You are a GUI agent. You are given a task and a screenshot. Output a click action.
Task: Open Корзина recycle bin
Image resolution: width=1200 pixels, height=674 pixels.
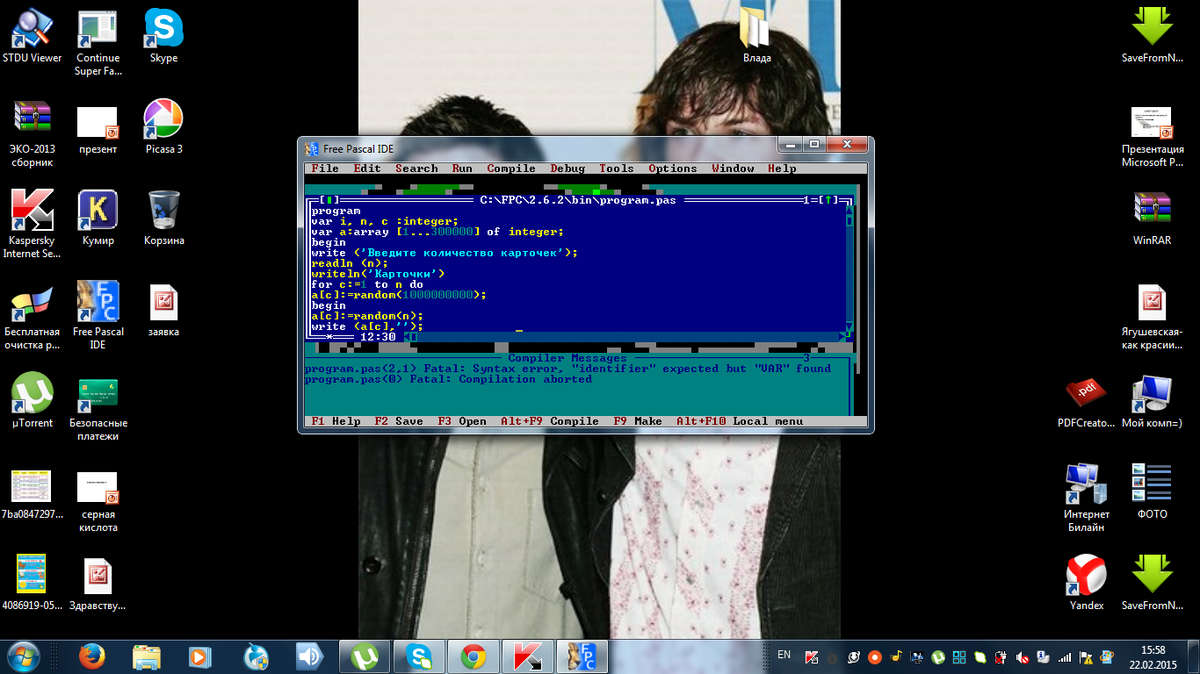[x=163, y=219]
